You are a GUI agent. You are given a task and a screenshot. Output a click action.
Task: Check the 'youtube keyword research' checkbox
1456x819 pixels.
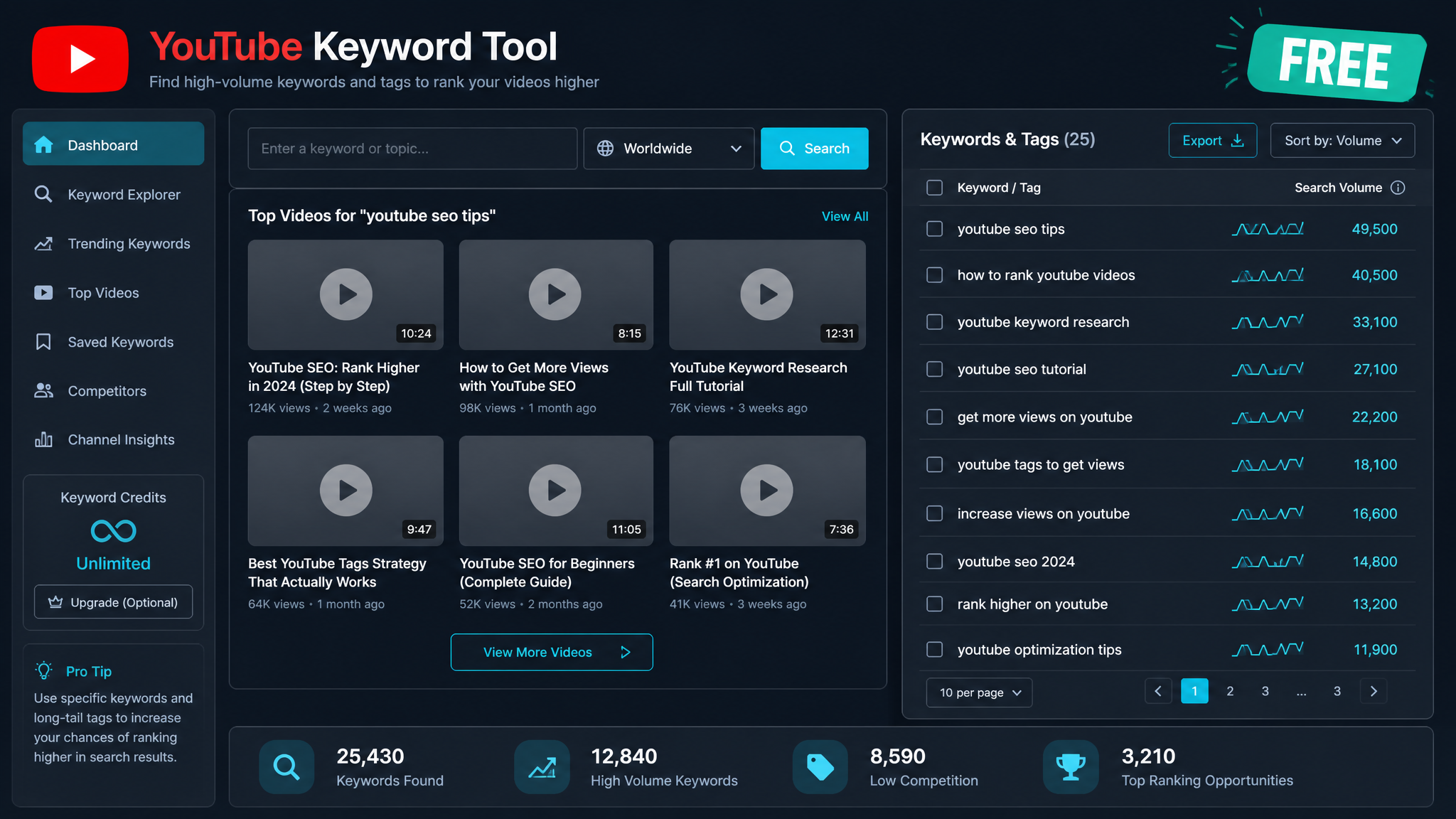pyautogui.click(x=935, y=322)
